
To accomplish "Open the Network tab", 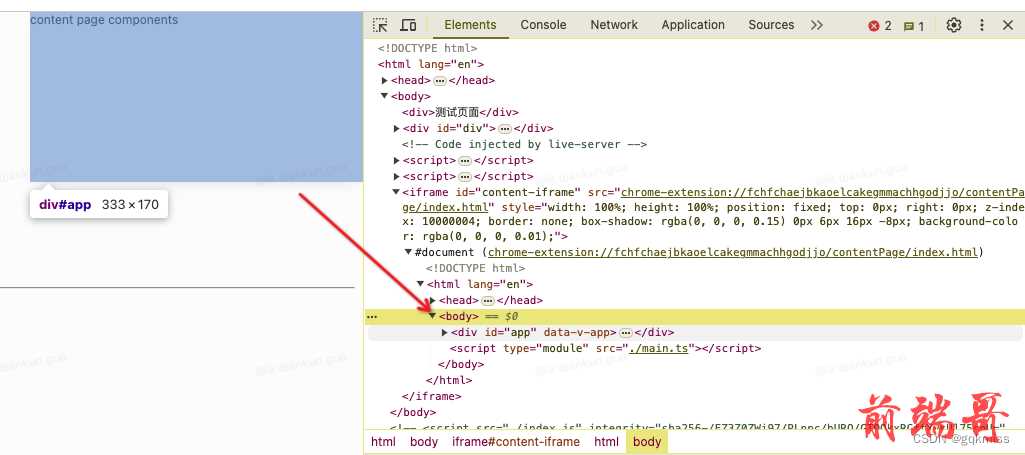I will click(x=614, y=25).
